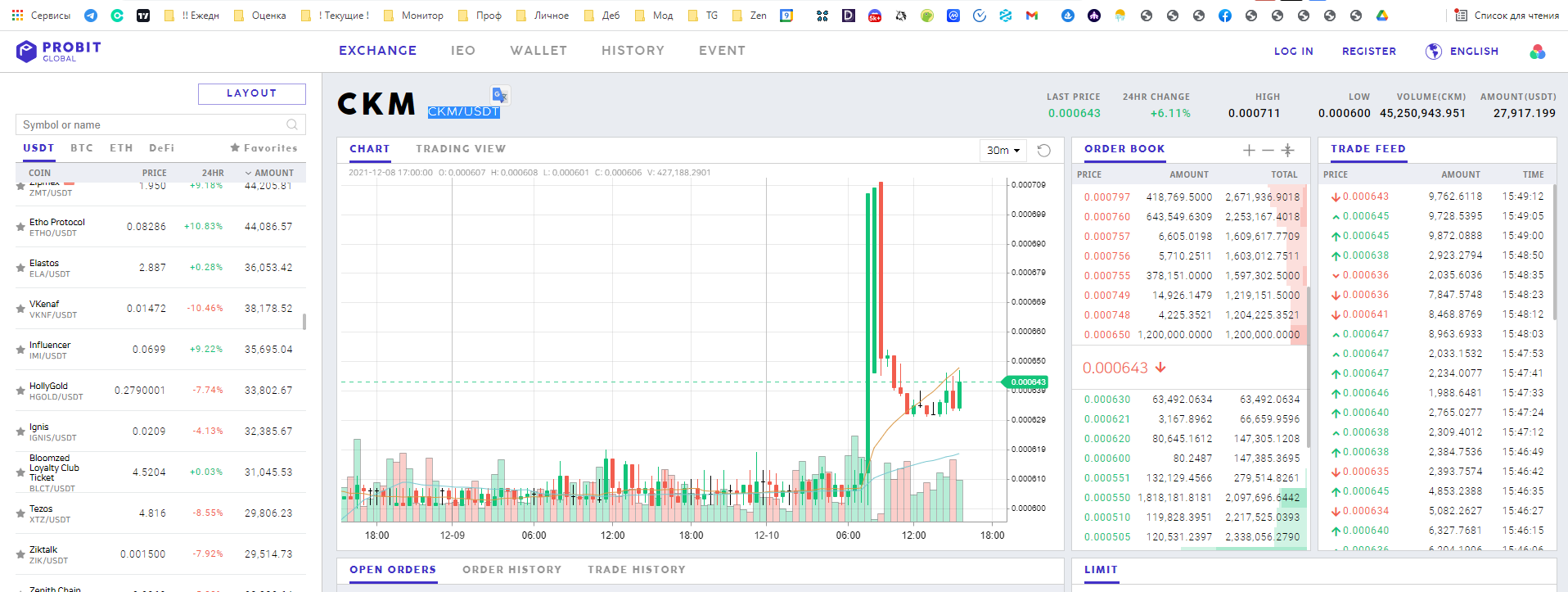Screen dimensions: 1568x592
Task: Select the Limit order tab
Action: coord(1101,570)
